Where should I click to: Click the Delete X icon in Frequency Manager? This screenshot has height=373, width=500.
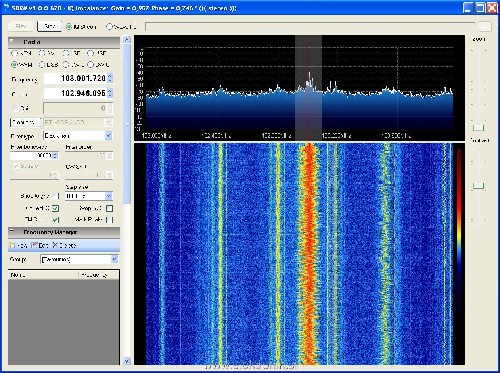tap(55, 245)
